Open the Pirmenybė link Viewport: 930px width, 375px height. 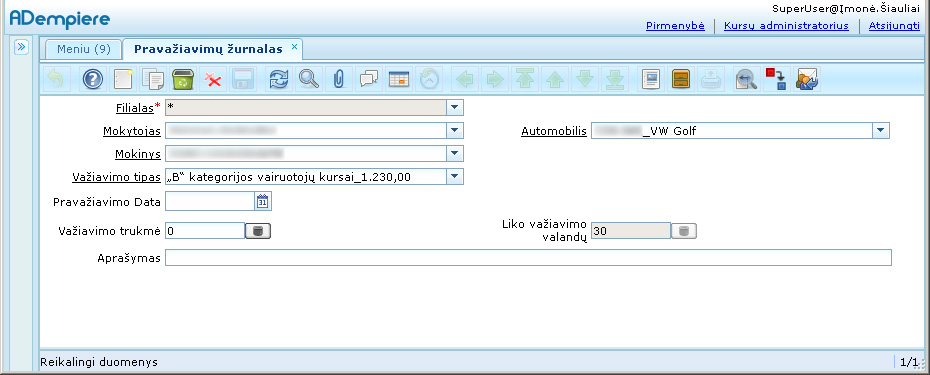point(675,26)
